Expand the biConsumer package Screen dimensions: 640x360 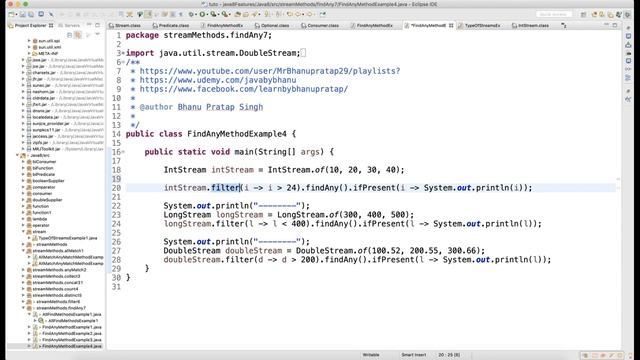[x=23, y=162]
